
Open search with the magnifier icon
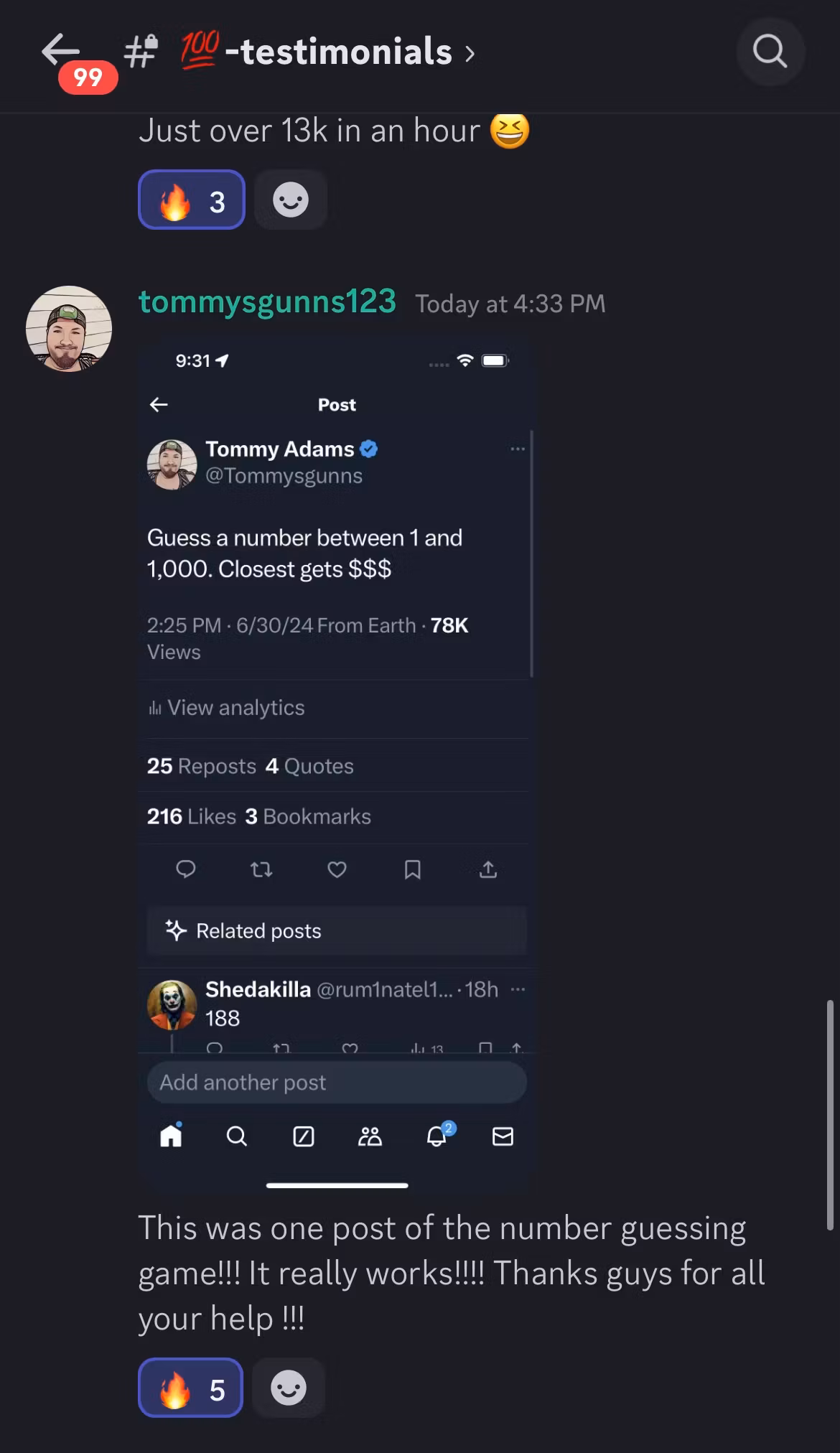(770, 52)
